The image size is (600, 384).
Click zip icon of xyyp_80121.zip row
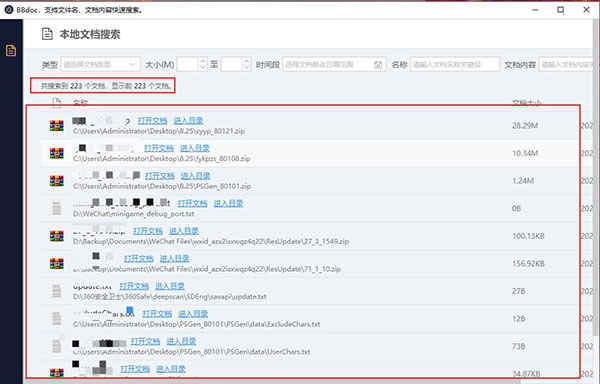point(57,125)
